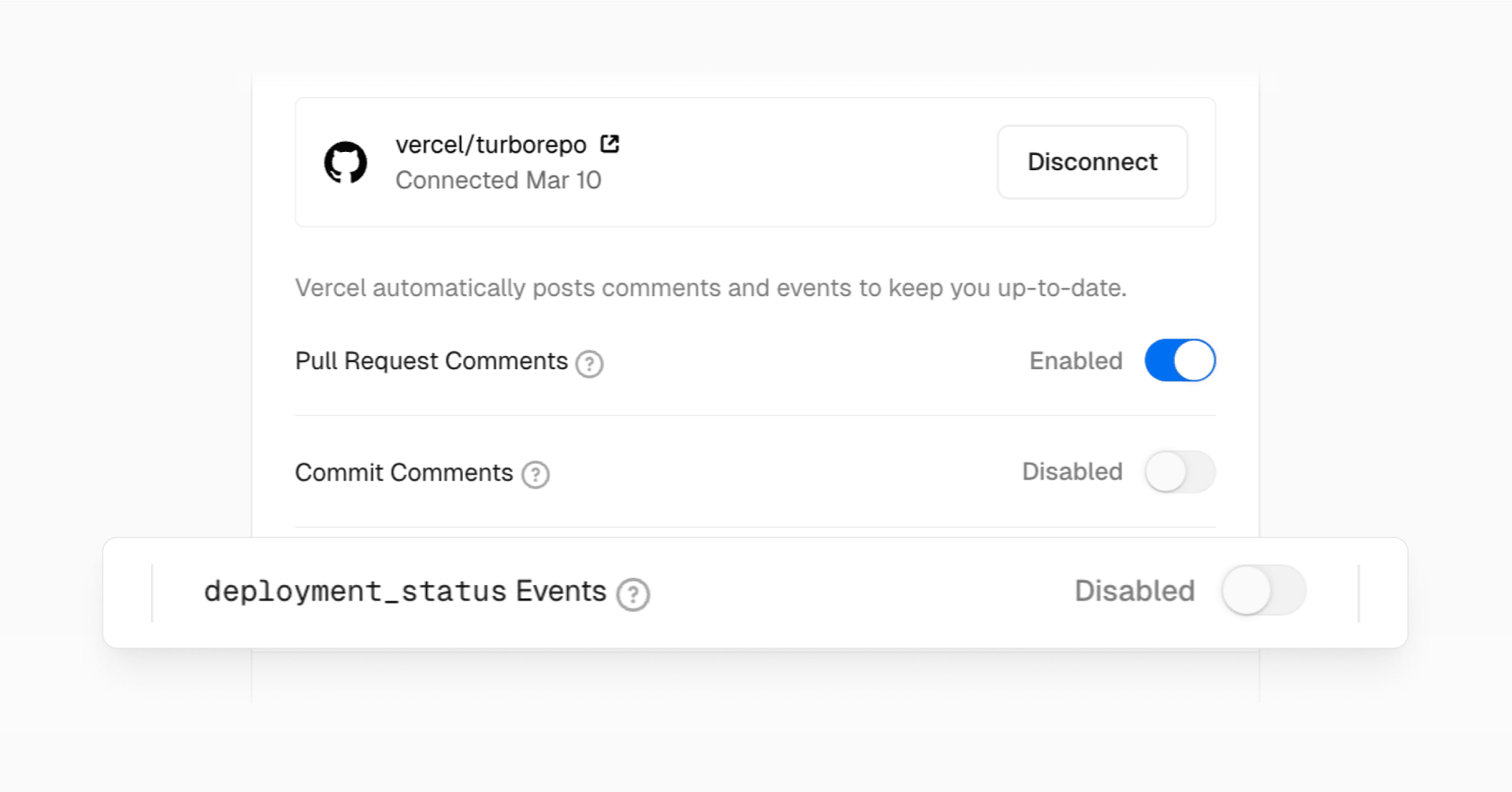Click the Connected Mar 10 text
1512x792 pixels.
[498, 180]
